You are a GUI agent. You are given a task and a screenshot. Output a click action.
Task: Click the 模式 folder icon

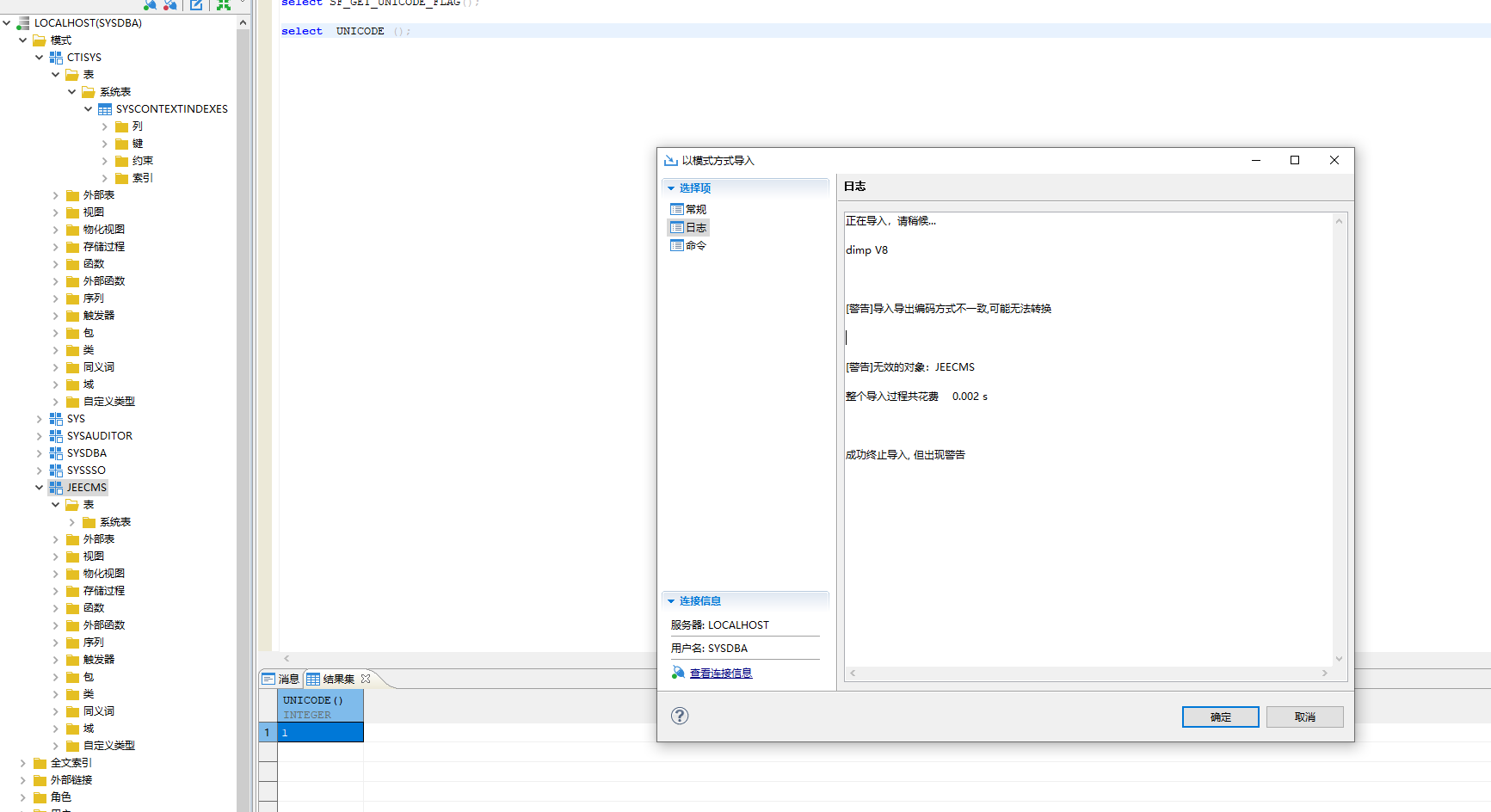(x=40, y=40)
